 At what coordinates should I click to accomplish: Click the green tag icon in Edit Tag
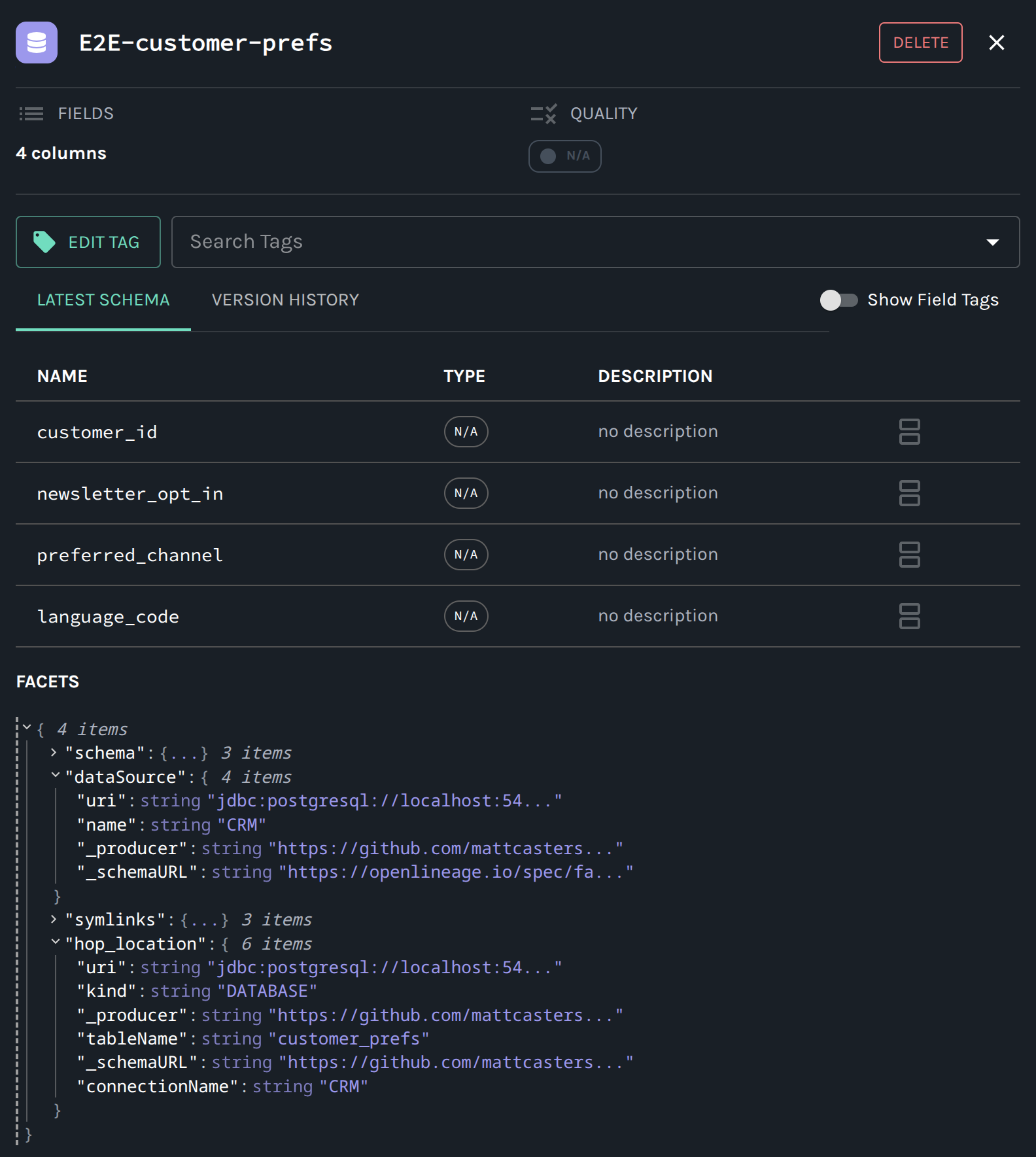tap(44, 242)
